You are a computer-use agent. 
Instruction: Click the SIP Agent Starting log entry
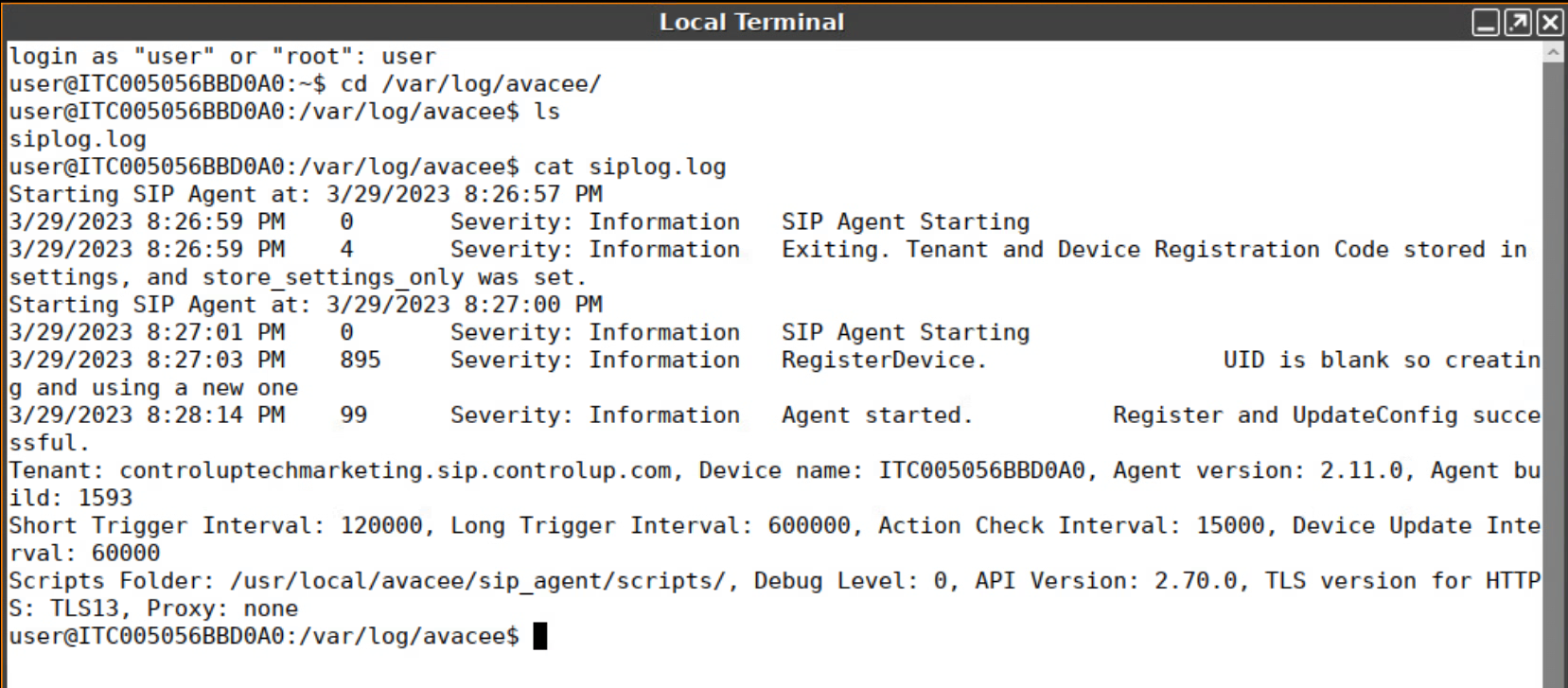pos(905,221)
